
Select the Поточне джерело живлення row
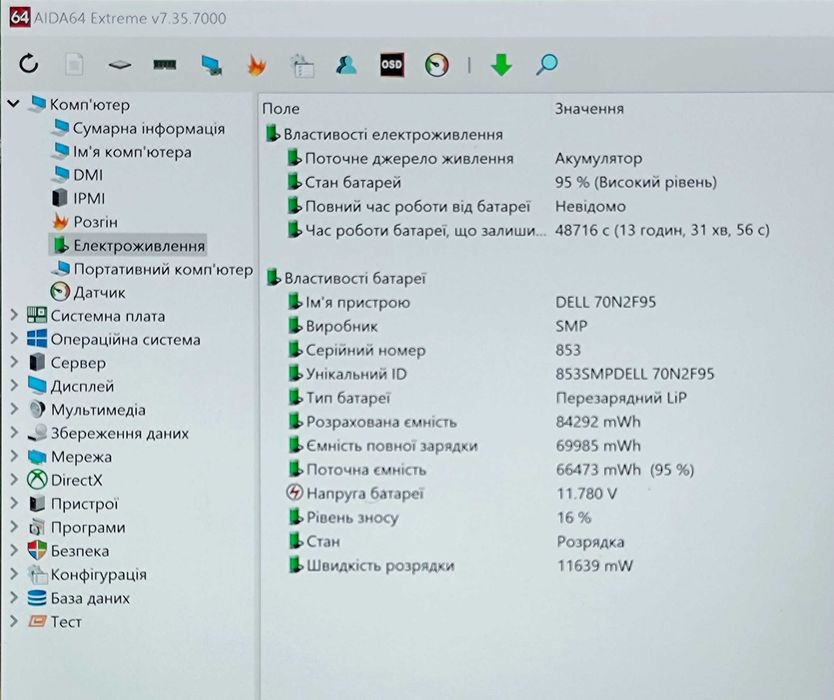400,158
